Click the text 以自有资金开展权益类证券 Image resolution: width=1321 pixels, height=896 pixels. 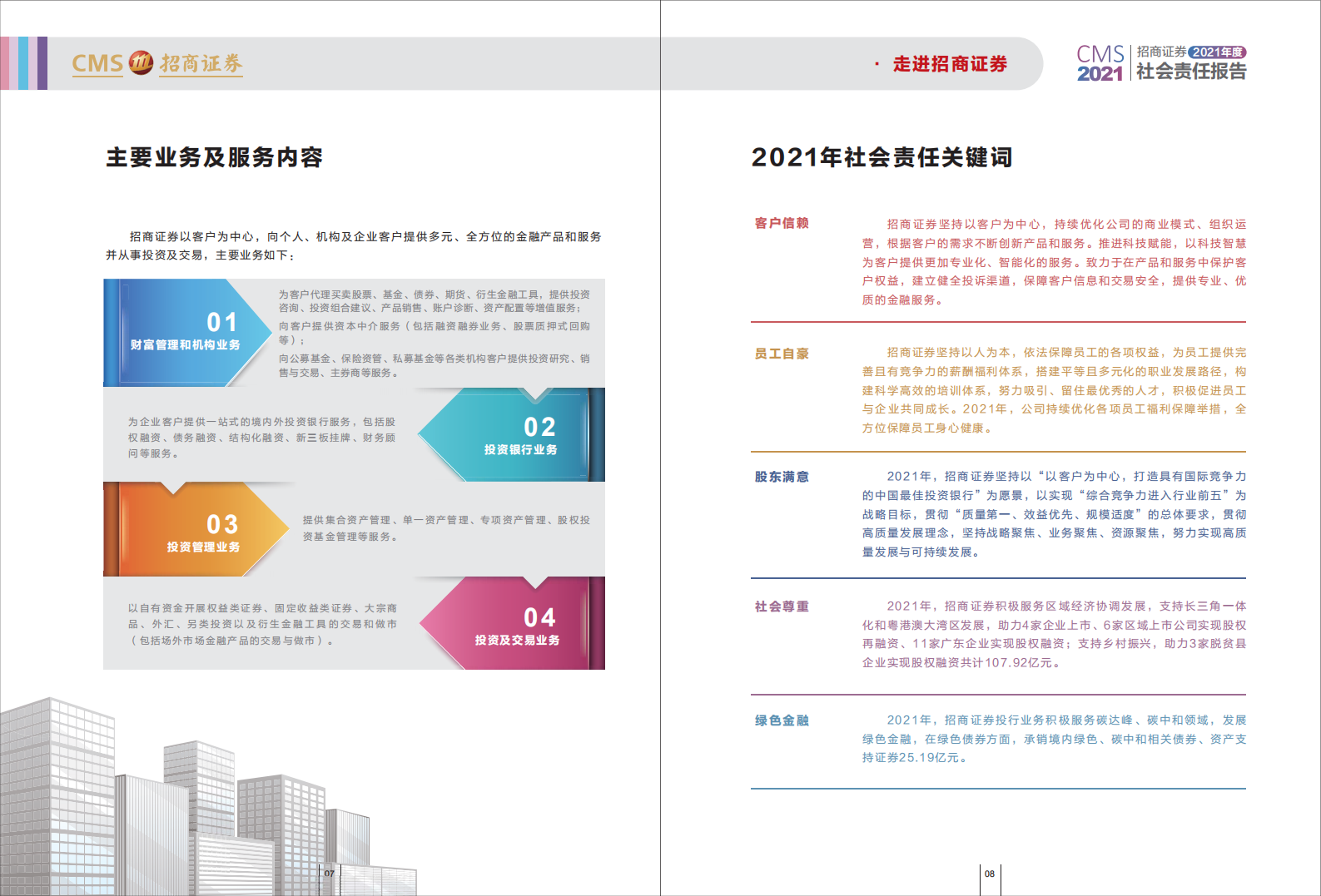point(262,624)
